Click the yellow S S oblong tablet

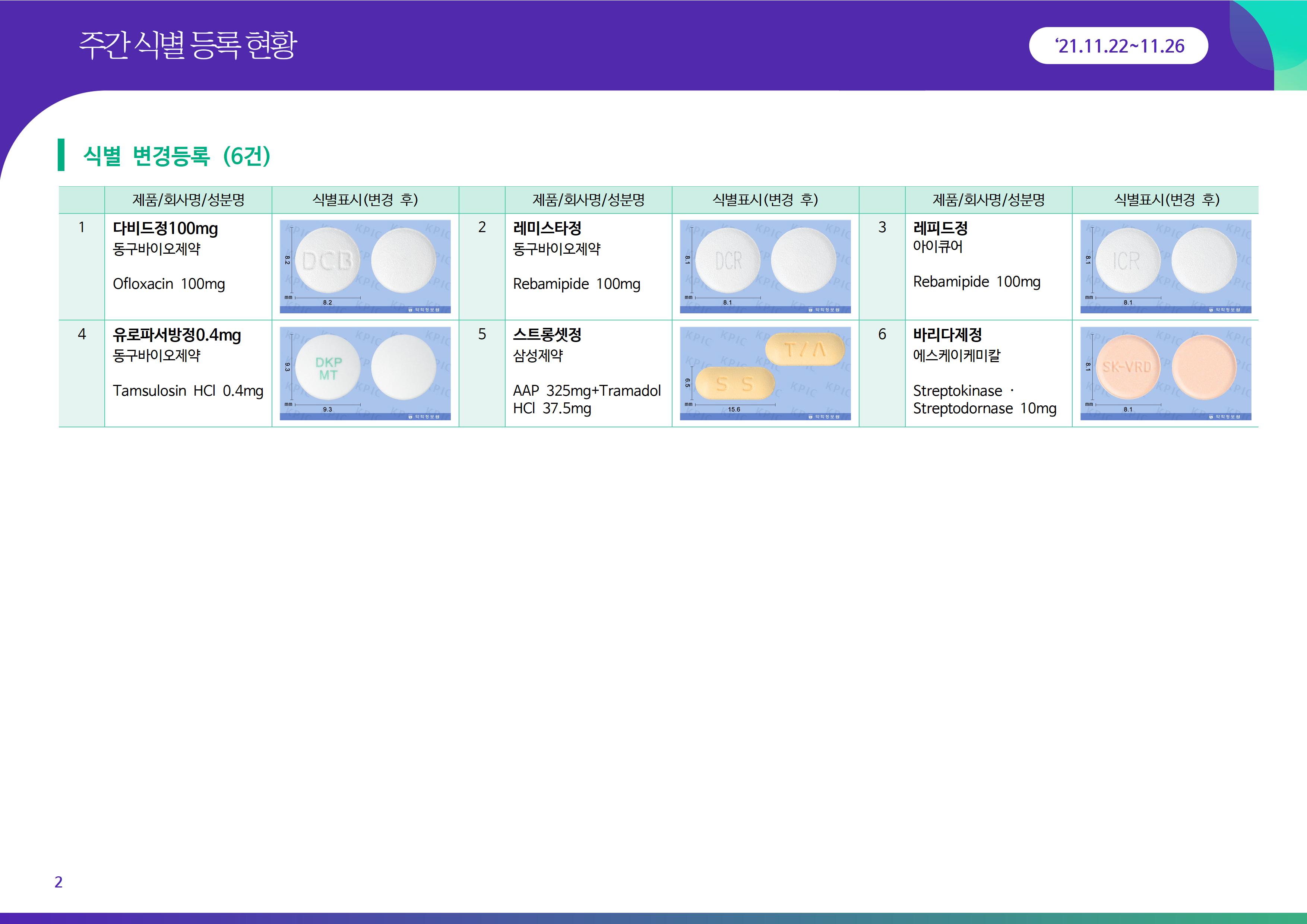click(735, 384)
